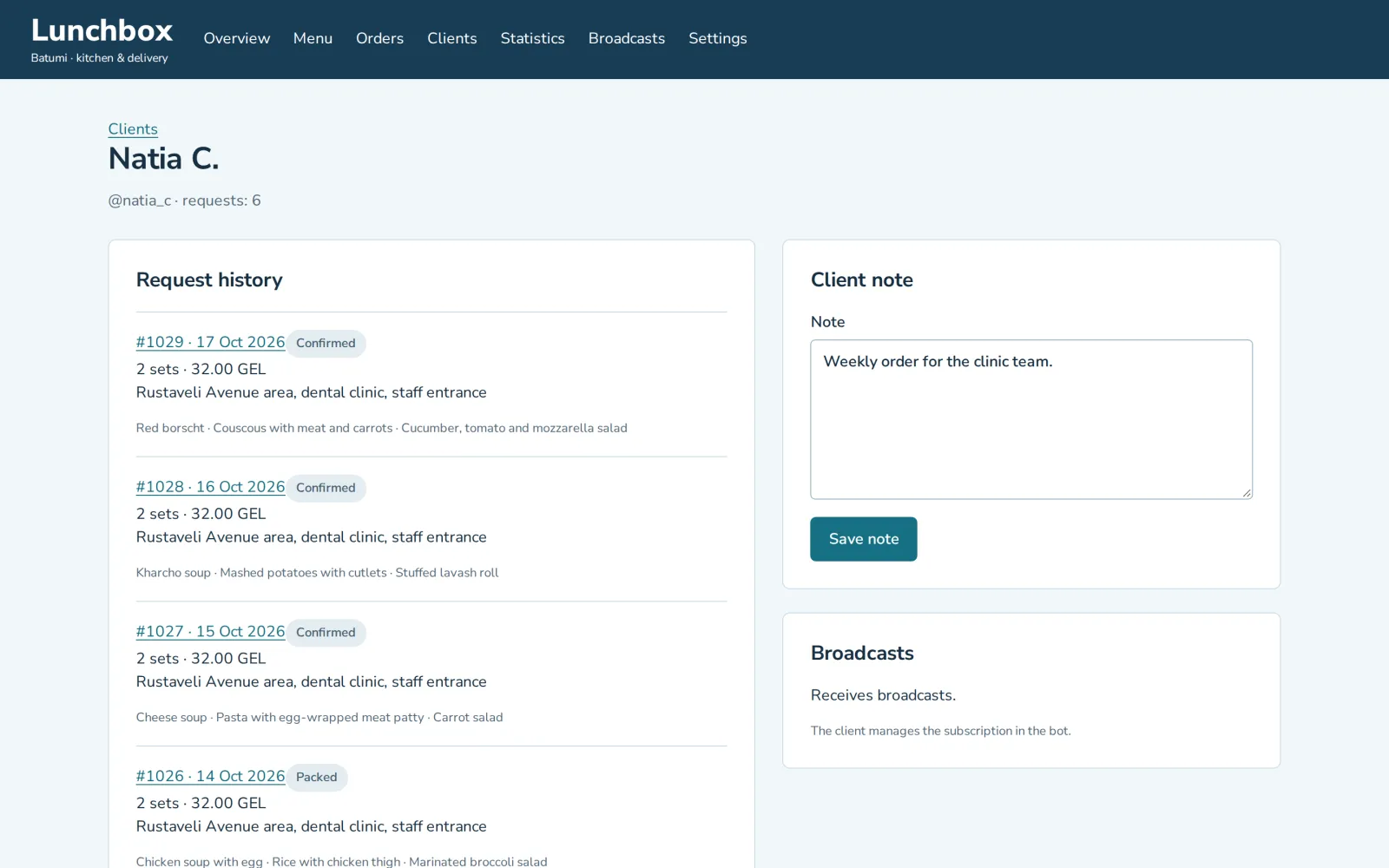
Task: Open request #1026 from 14 Oct 2026
Action: 210,776
